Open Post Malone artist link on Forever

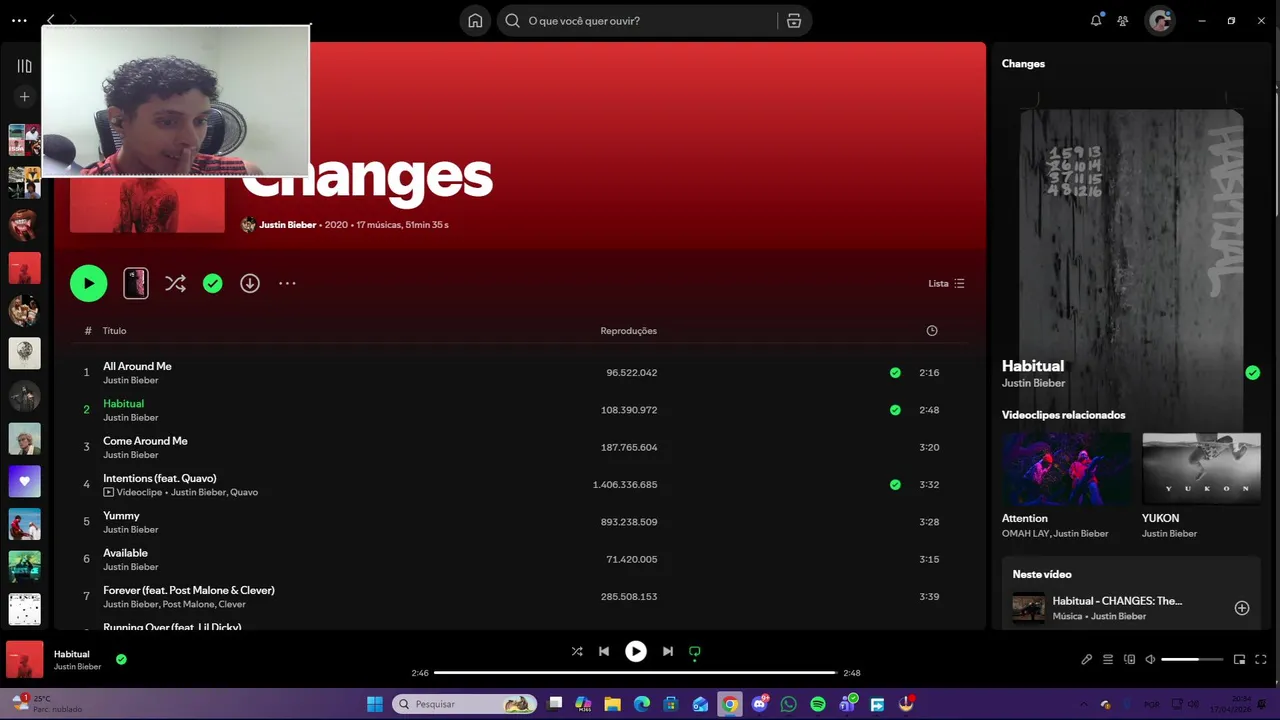[x=187, y=604]
